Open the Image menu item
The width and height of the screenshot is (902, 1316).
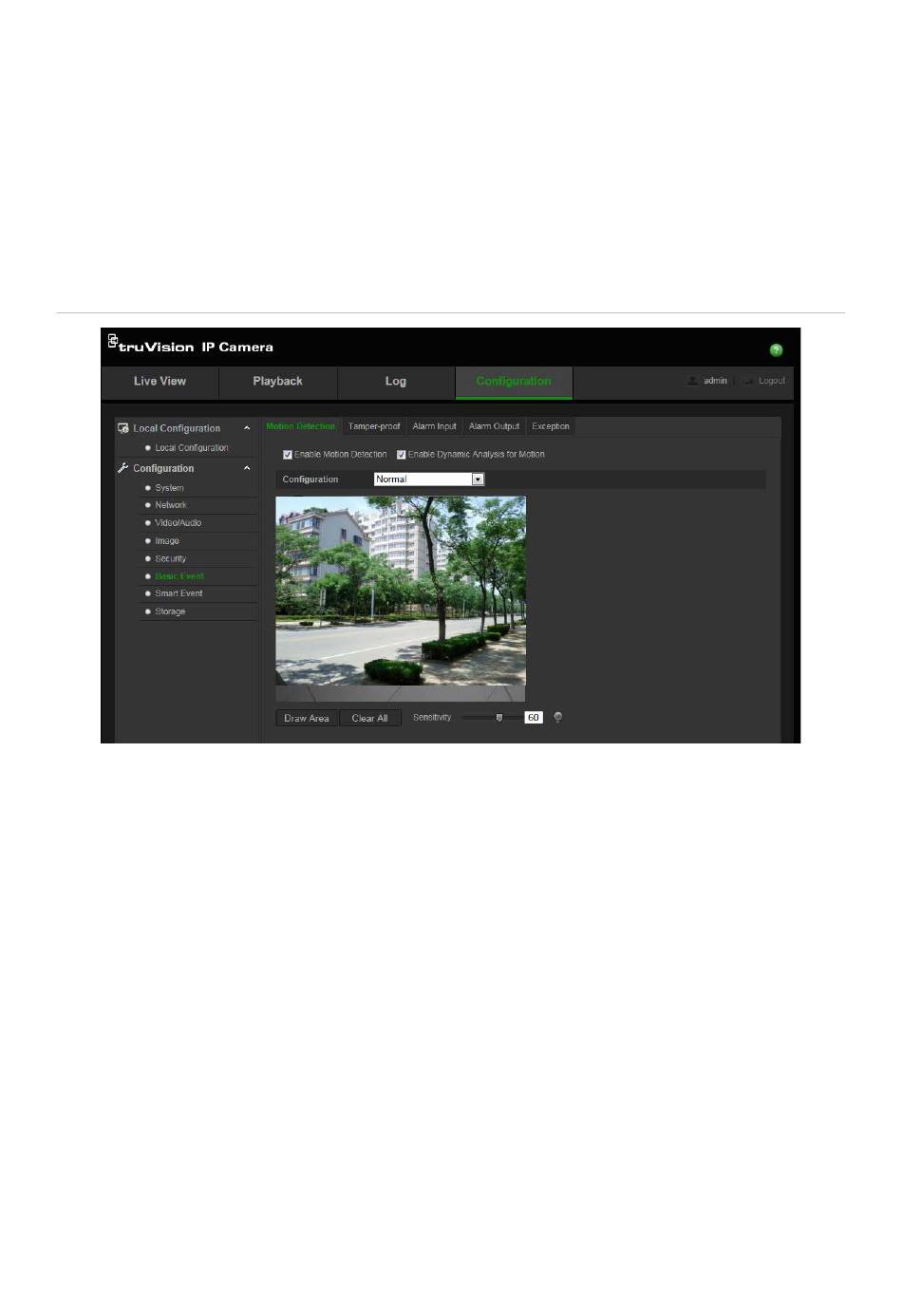(167, 541)
